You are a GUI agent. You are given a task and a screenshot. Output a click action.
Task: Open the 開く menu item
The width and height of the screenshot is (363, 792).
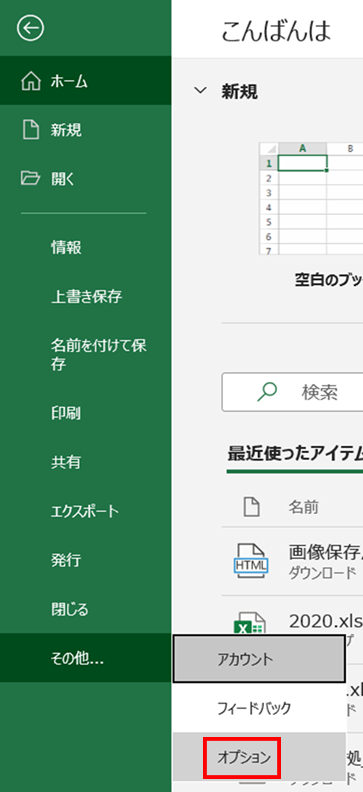(85, 178)
